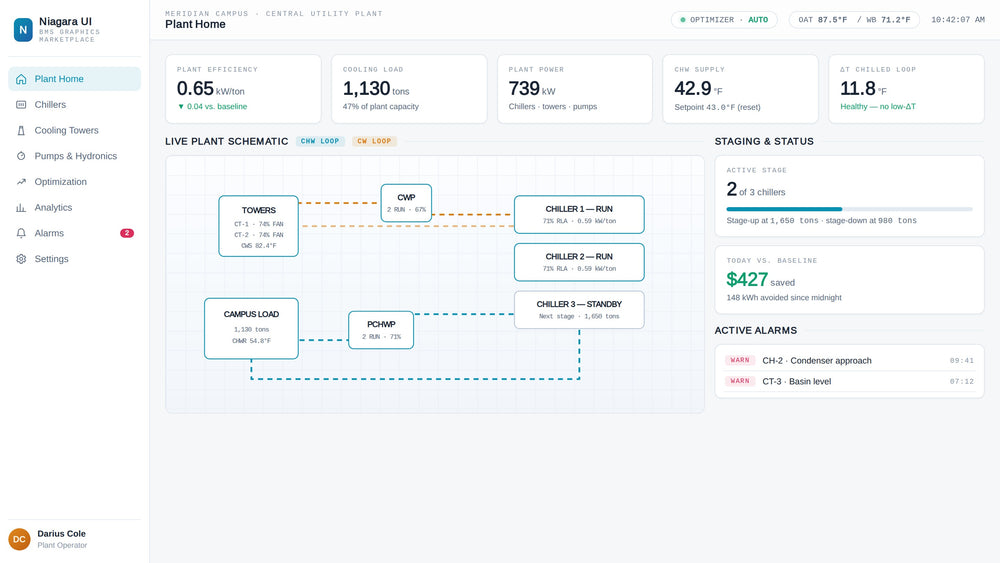Open the Analytics section

coord(75,207)
